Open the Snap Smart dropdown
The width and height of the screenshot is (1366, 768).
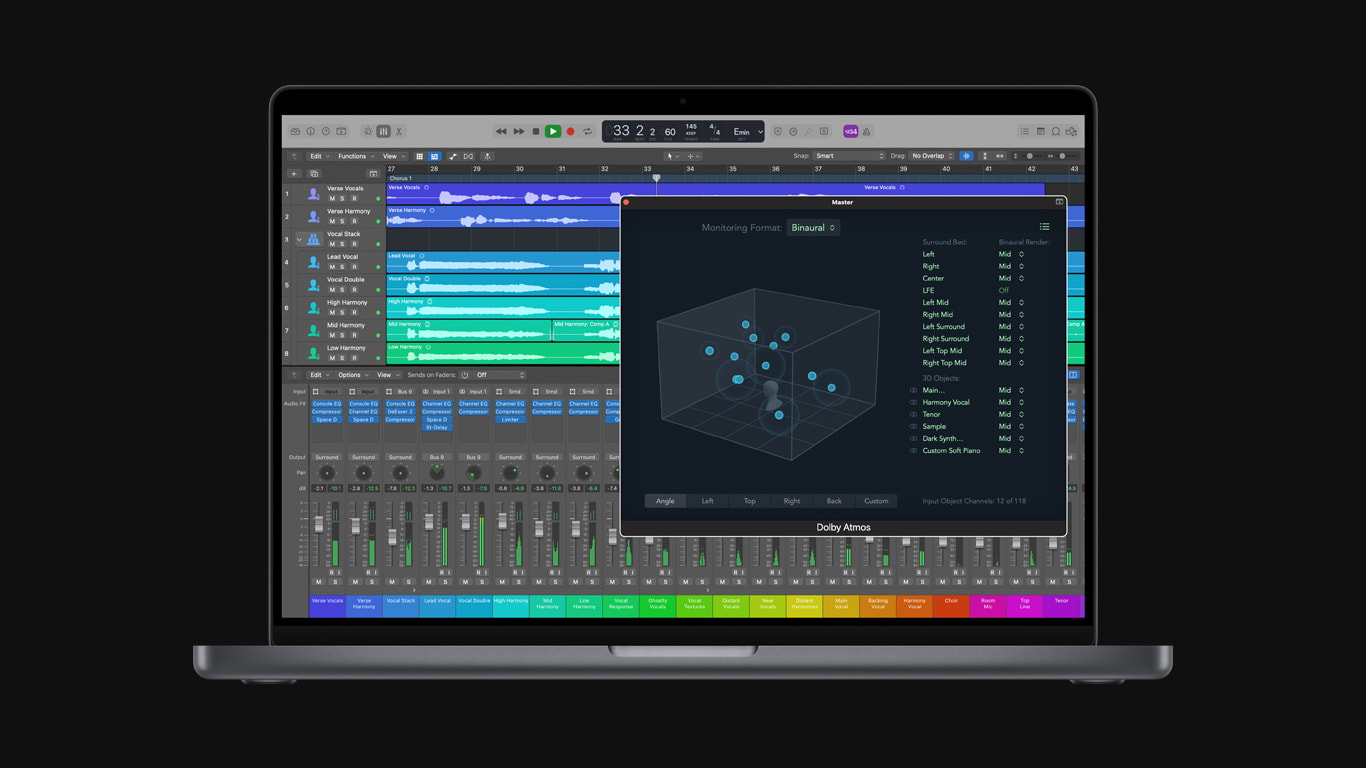(849, 156)
